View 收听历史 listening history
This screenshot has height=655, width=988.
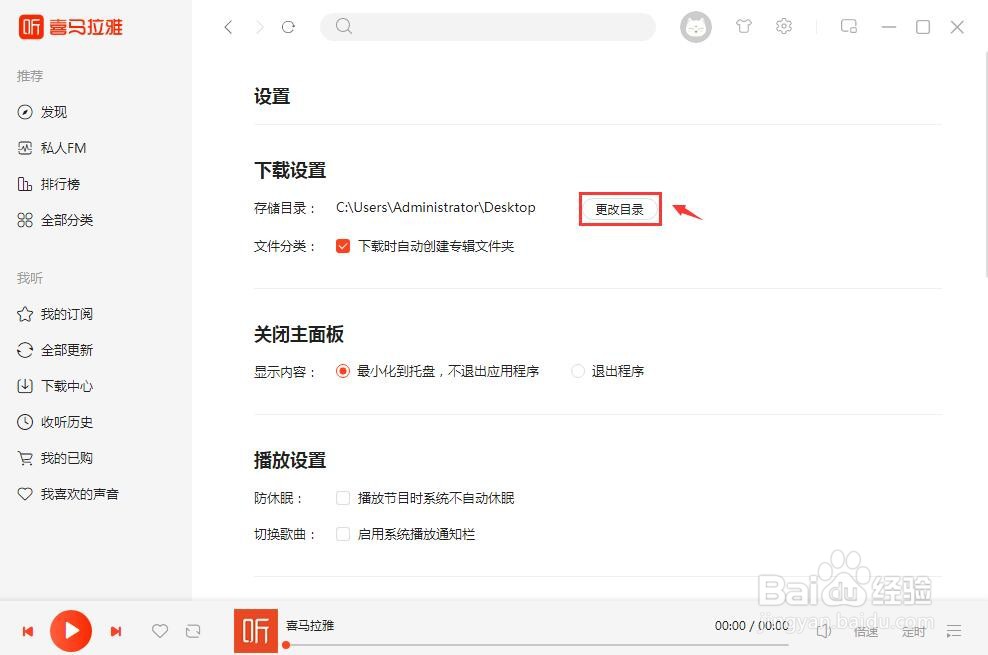[x=66, y=422]
